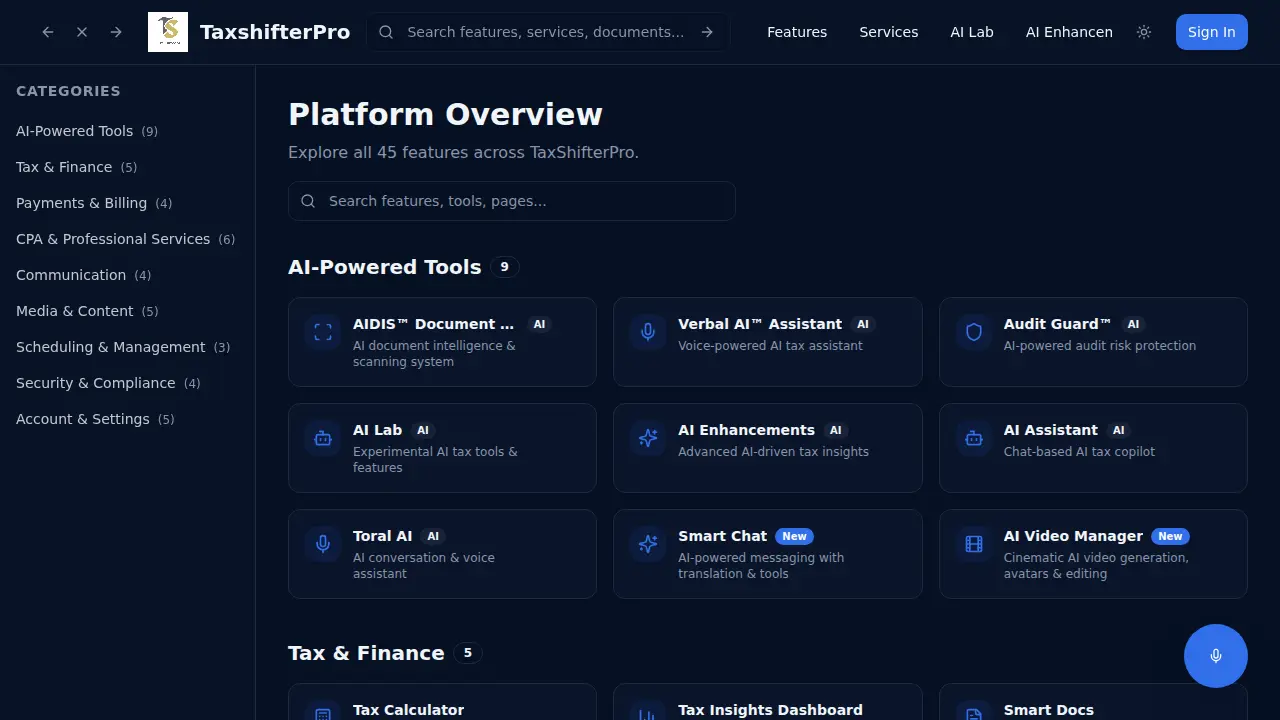The height and width of the screenshot is (720, 1280).
Task: Click the AI Video Manager film icon
Action: tap(974, 544)
